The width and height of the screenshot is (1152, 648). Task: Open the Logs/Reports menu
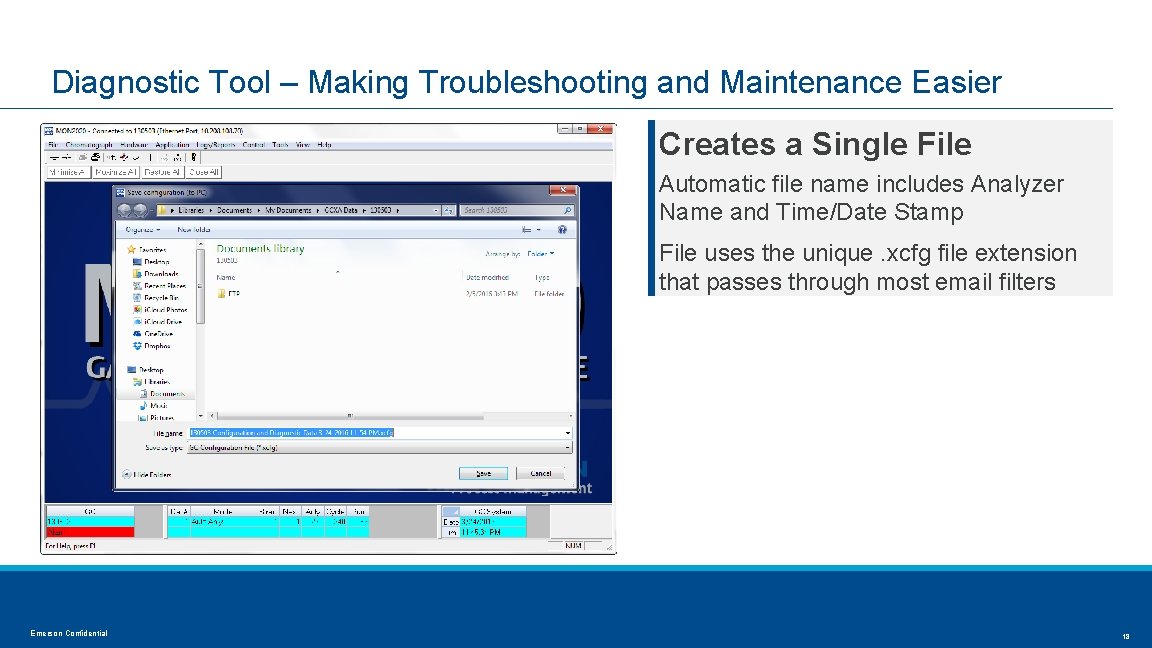click(216, 145)
